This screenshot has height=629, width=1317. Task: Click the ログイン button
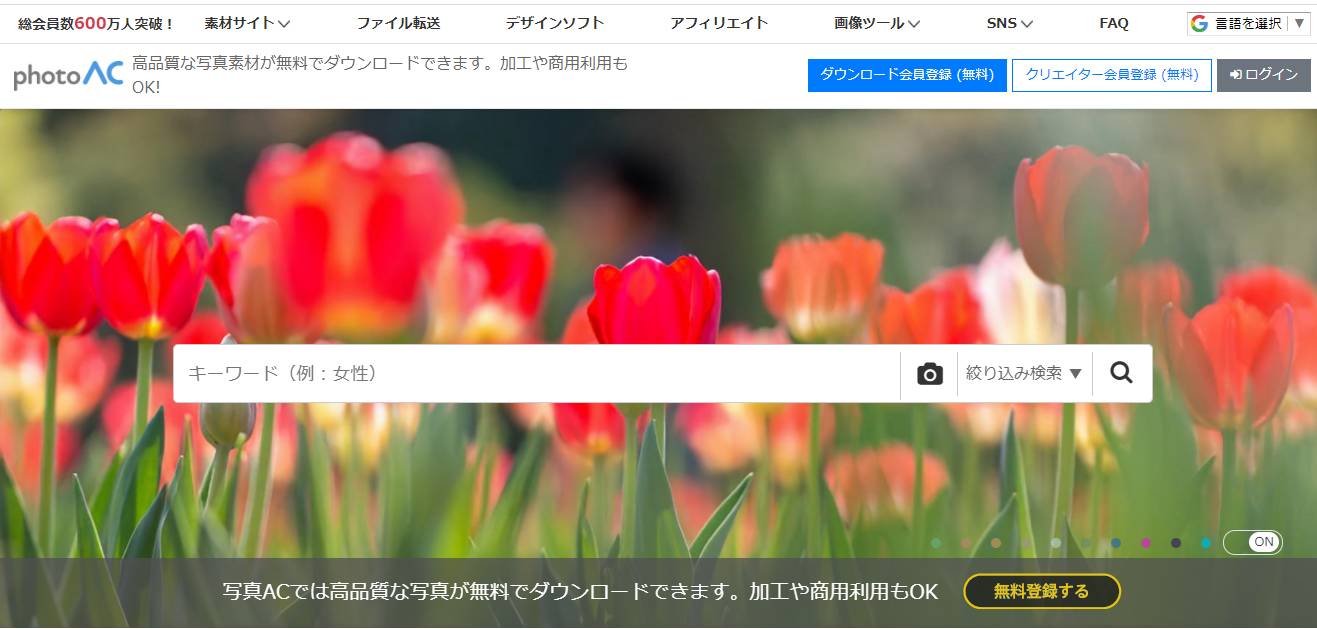coord(1264,75)
